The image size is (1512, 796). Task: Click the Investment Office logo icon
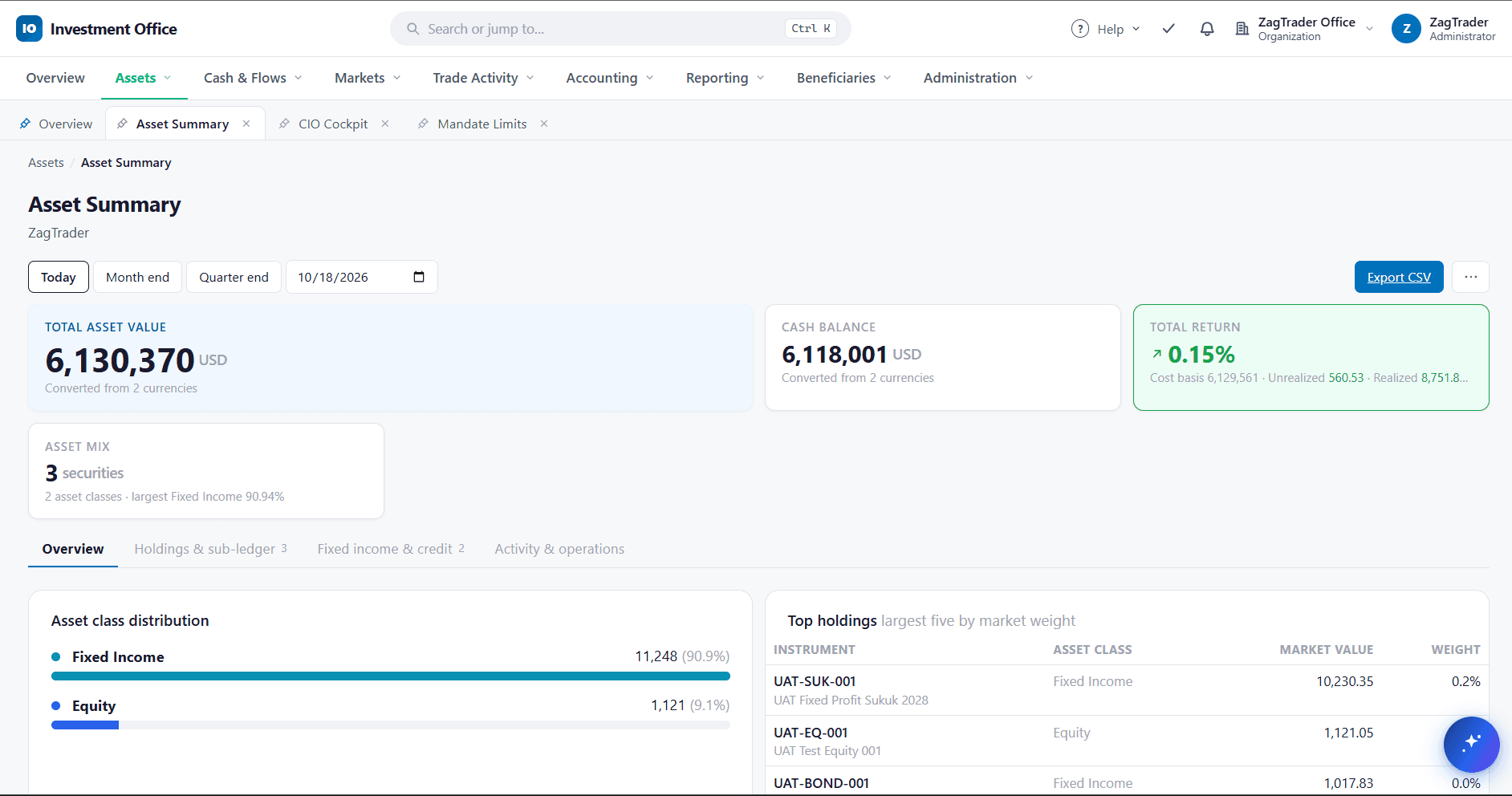click(29, 29)
